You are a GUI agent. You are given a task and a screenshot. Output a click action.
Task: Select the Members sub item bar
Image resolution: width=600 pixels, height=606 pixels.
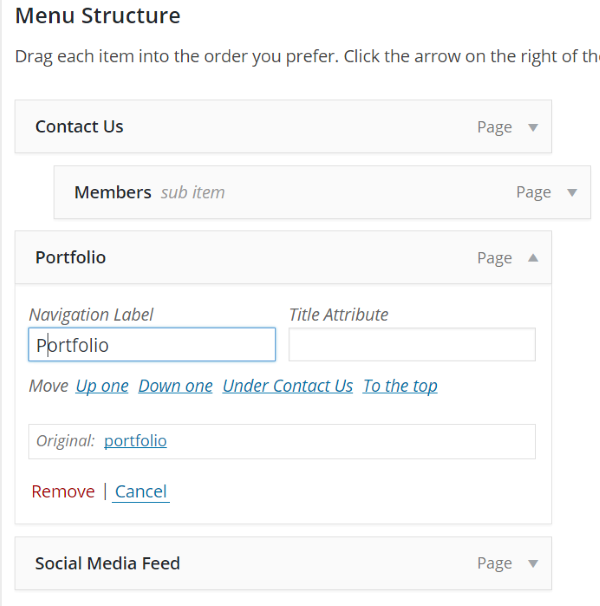322,192
